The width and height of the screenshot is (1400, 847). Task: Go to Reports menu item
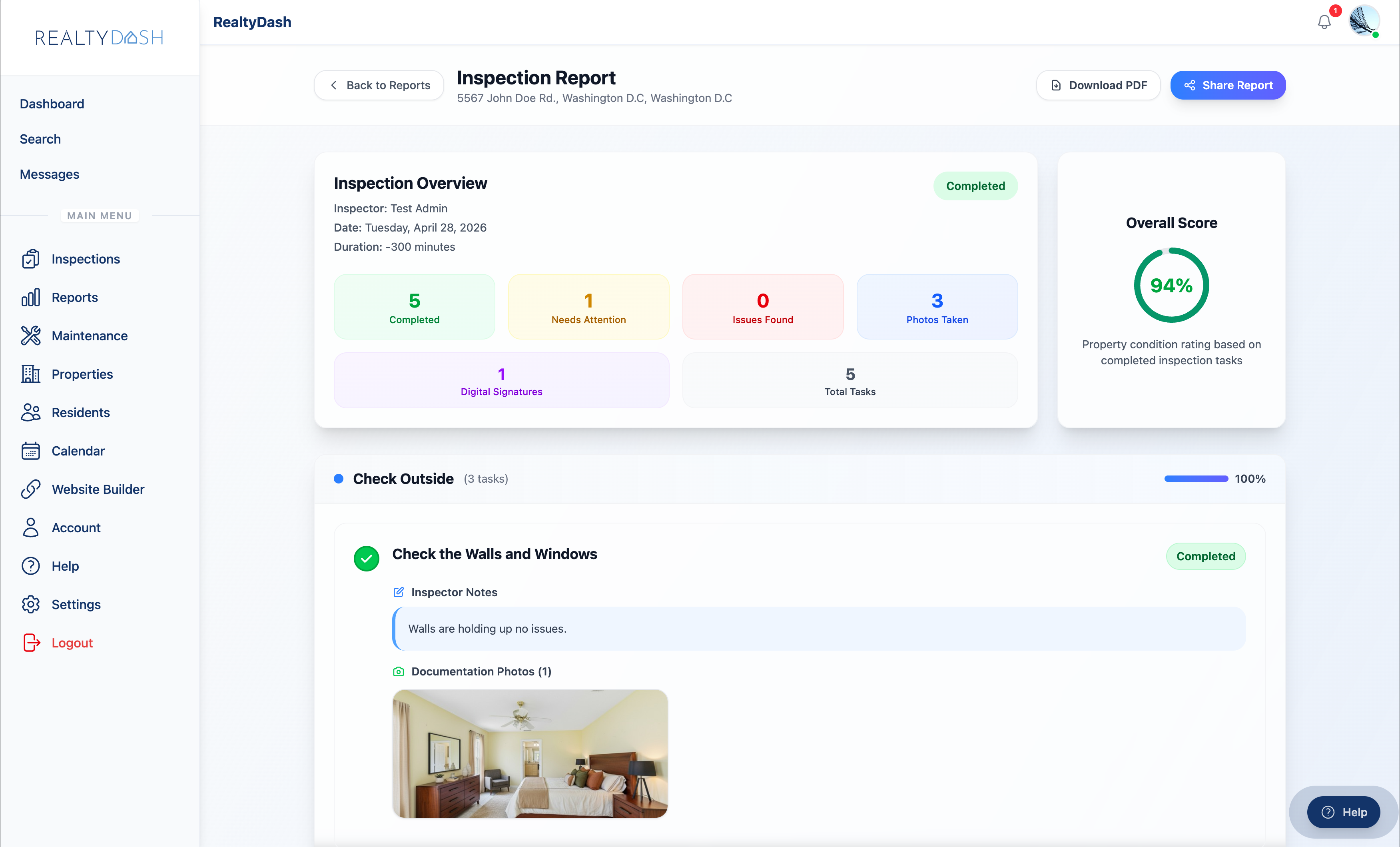(x=74, y=297)
